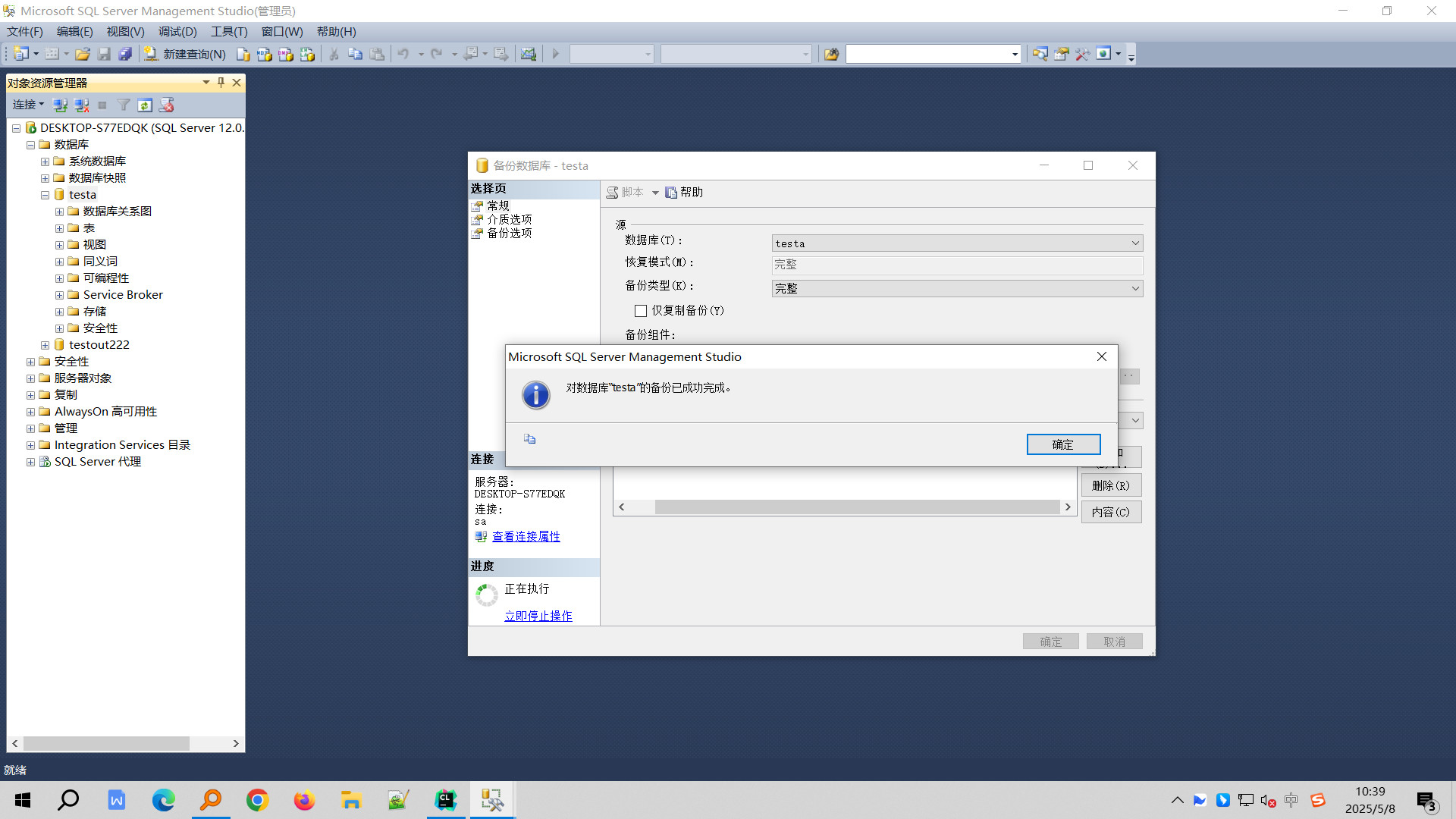Connect to a server in Object Explorer

[x=61, y=105]
